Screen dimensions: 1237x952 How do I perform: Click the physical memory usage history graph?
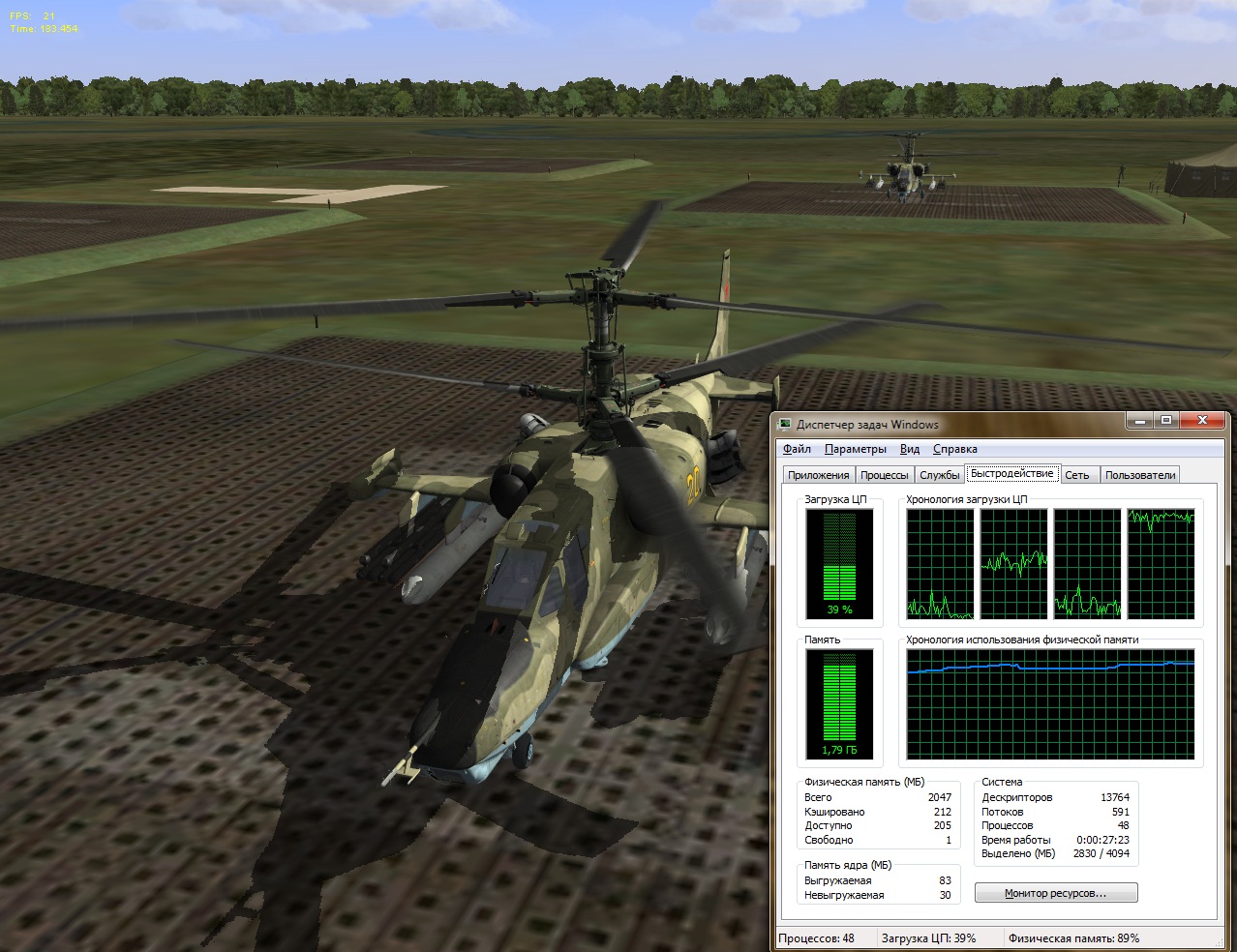(x=1050, y=703)
